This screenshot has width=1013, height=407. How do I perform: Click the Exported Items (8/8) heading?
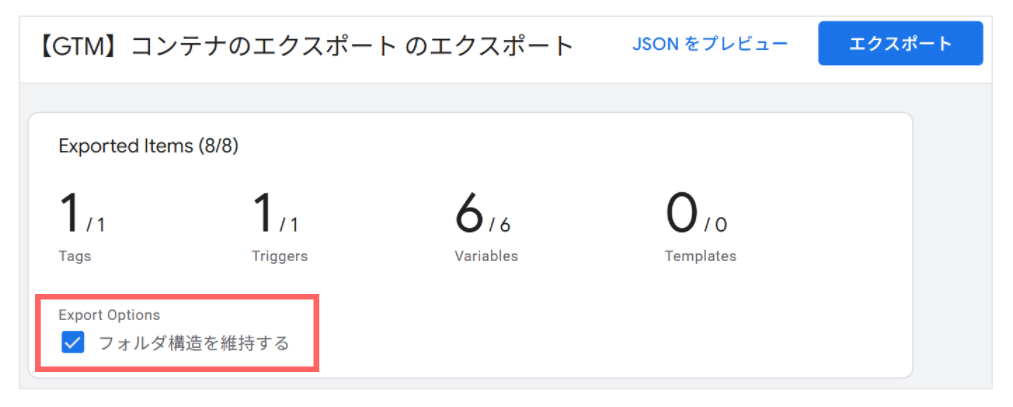pyautogui.click(x=149, y=147)
